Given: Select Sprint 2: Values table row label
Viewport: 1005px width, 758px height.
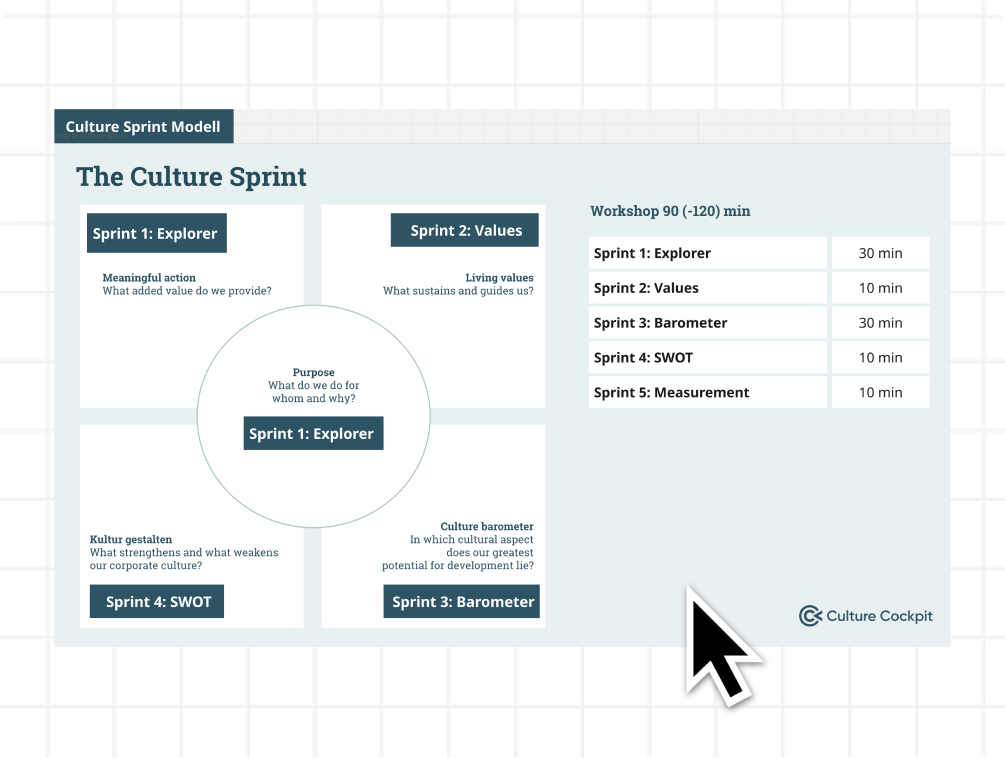Looking at the screenshot, I should tap(646, 288).
